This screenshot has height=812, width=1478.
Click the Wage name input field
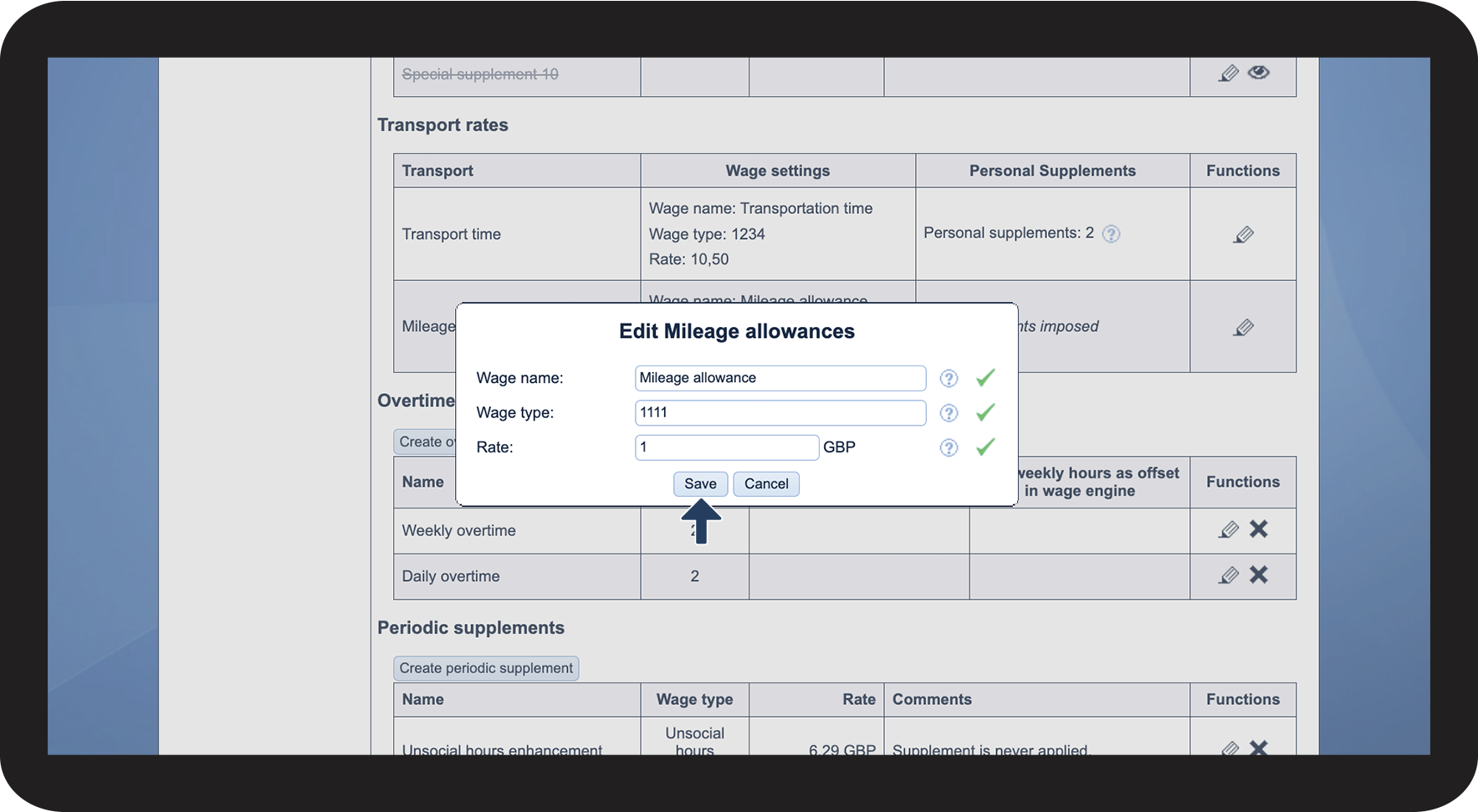click(780, 378)
